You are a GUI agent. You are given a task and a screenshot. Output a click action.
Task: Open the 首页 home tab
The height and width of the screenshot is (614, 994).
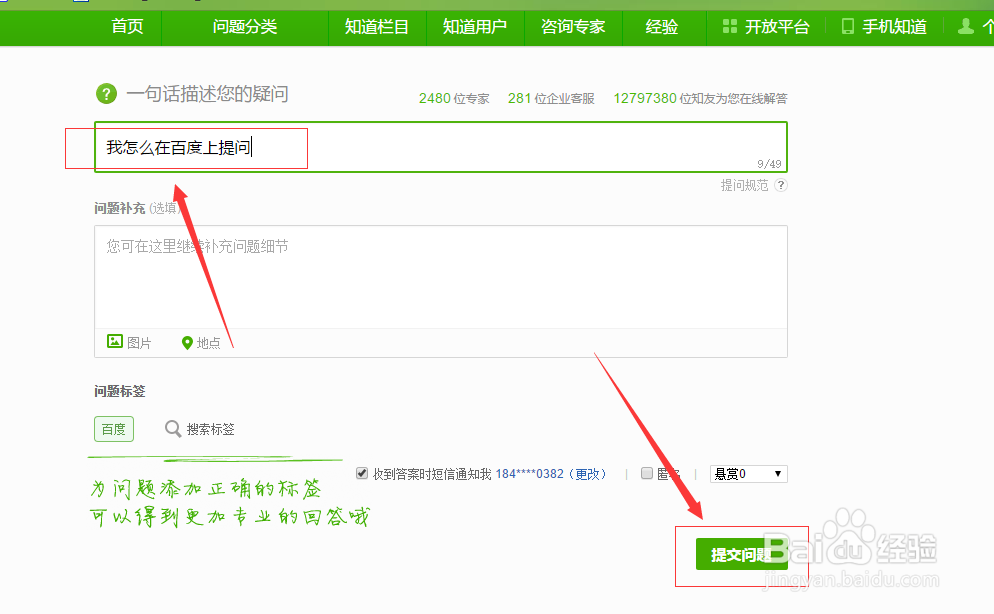[127, 27]
